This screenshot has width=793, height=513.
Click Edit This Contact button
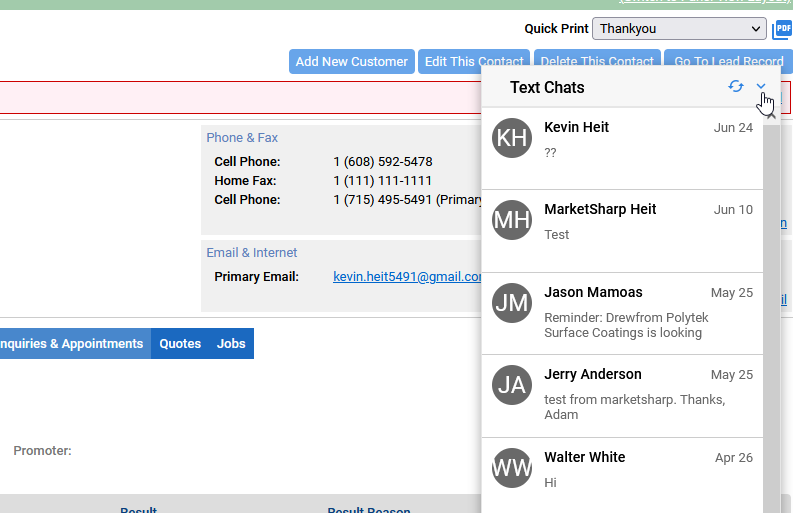(x=474, y=62)
